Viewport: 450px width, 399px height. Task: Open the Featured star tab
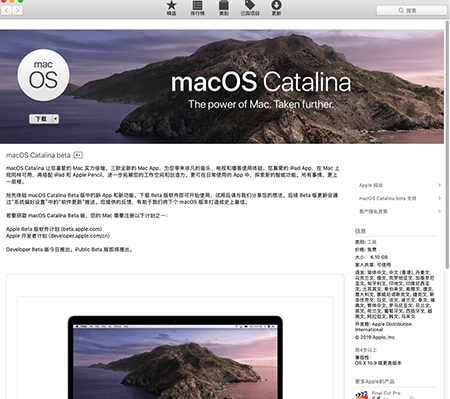click(171, 8)
